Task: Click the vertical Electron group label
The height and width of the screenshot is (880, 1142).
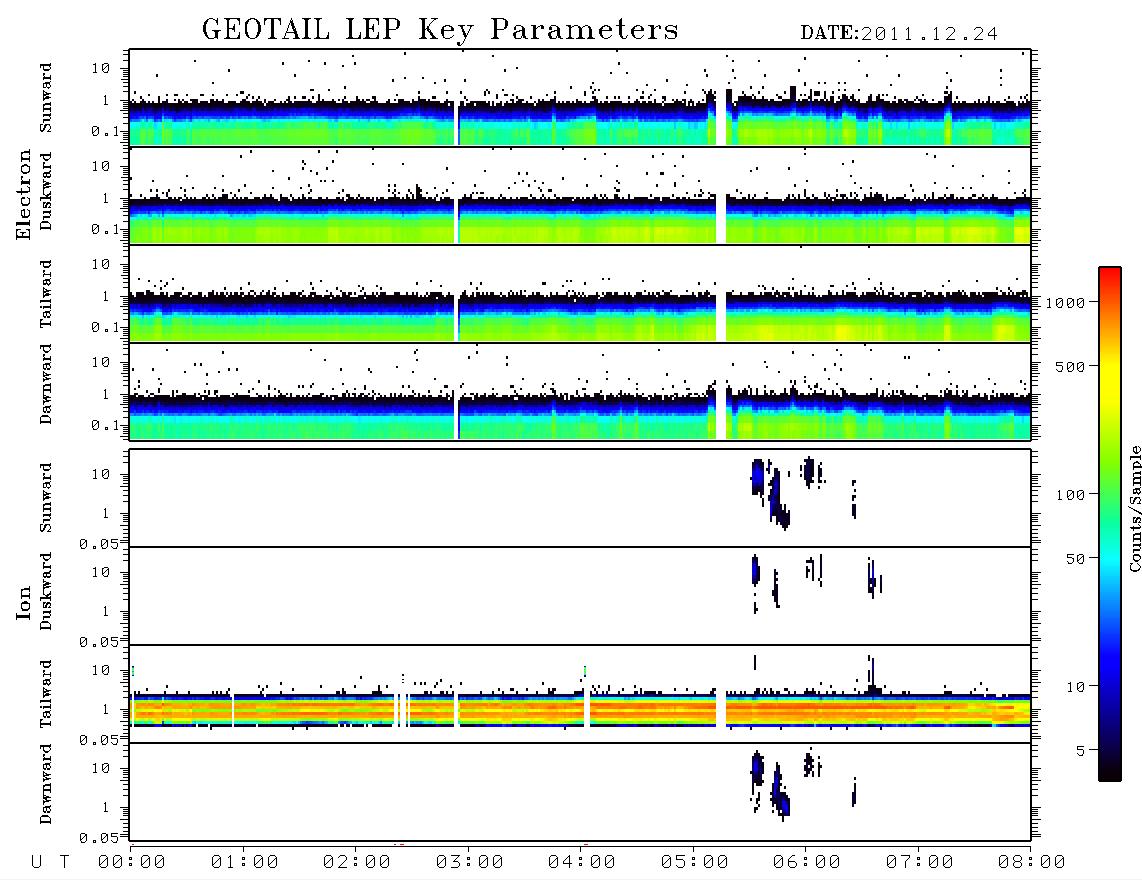Action: pos(24,195)
